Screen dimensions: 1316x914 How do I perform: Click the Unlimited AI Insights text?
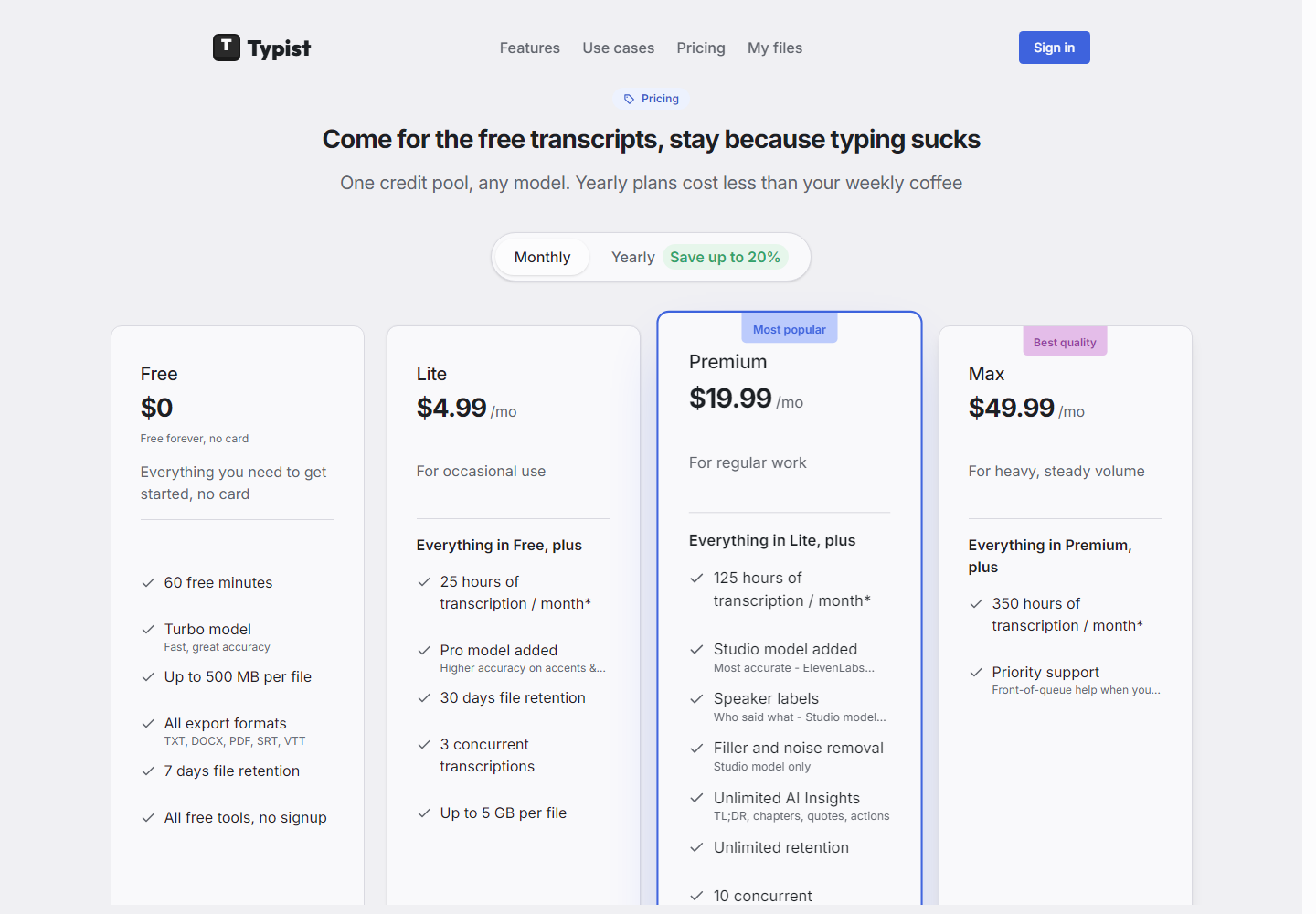[x=787, y=798]
